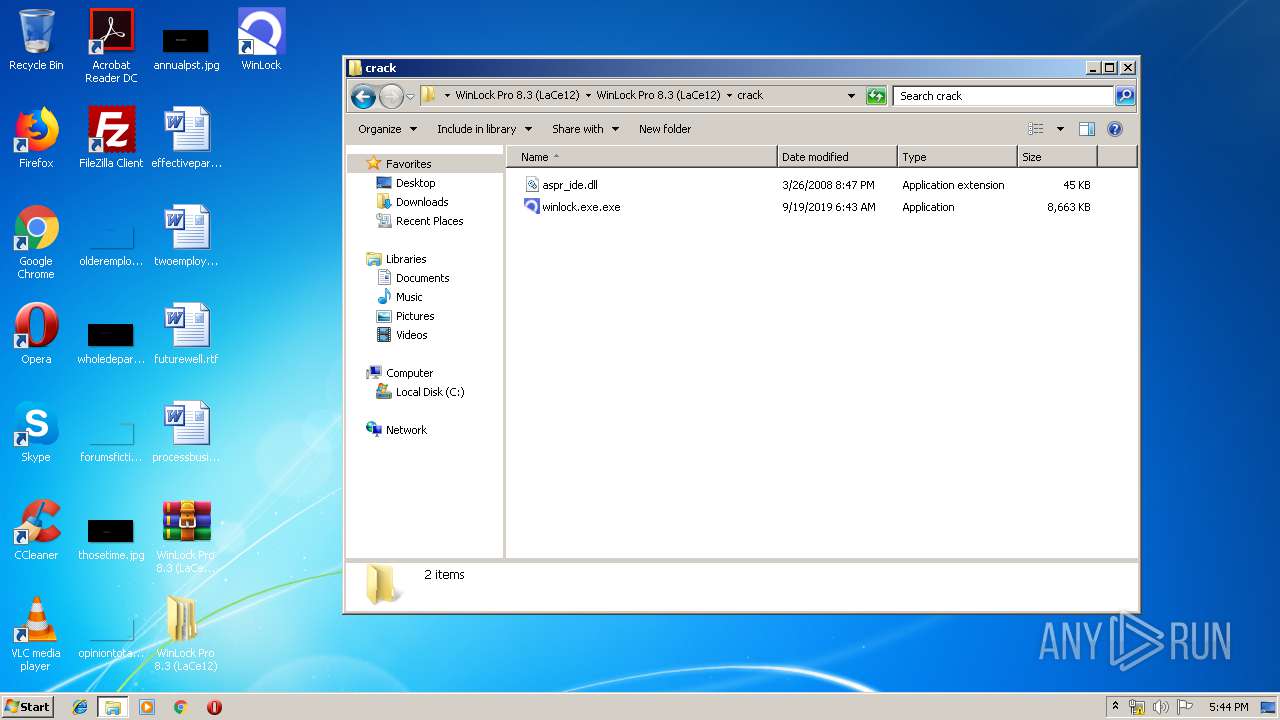Select Network in the navigation pane
Image resolution: width=1280 pixels, height=720 pixels.
point(406,430)
